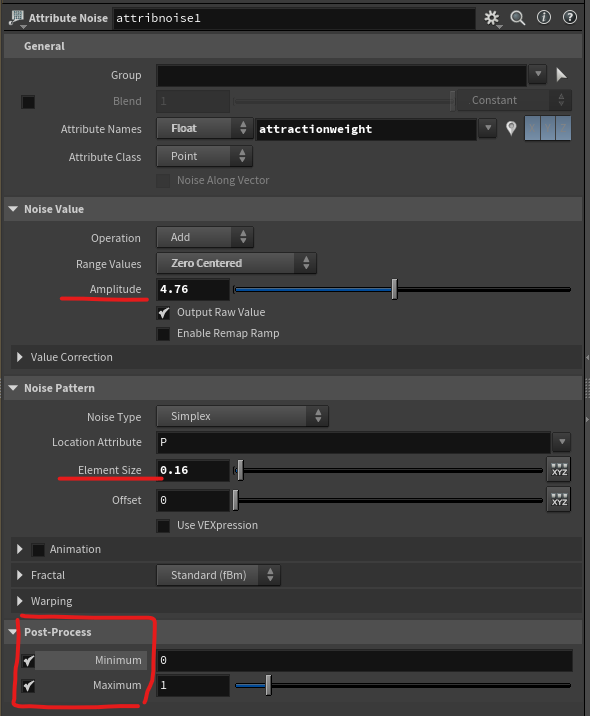This screenshot has width=590, height=716.
Task: Open the attribute name list dropdown arrow
Action: pos(488,128)
